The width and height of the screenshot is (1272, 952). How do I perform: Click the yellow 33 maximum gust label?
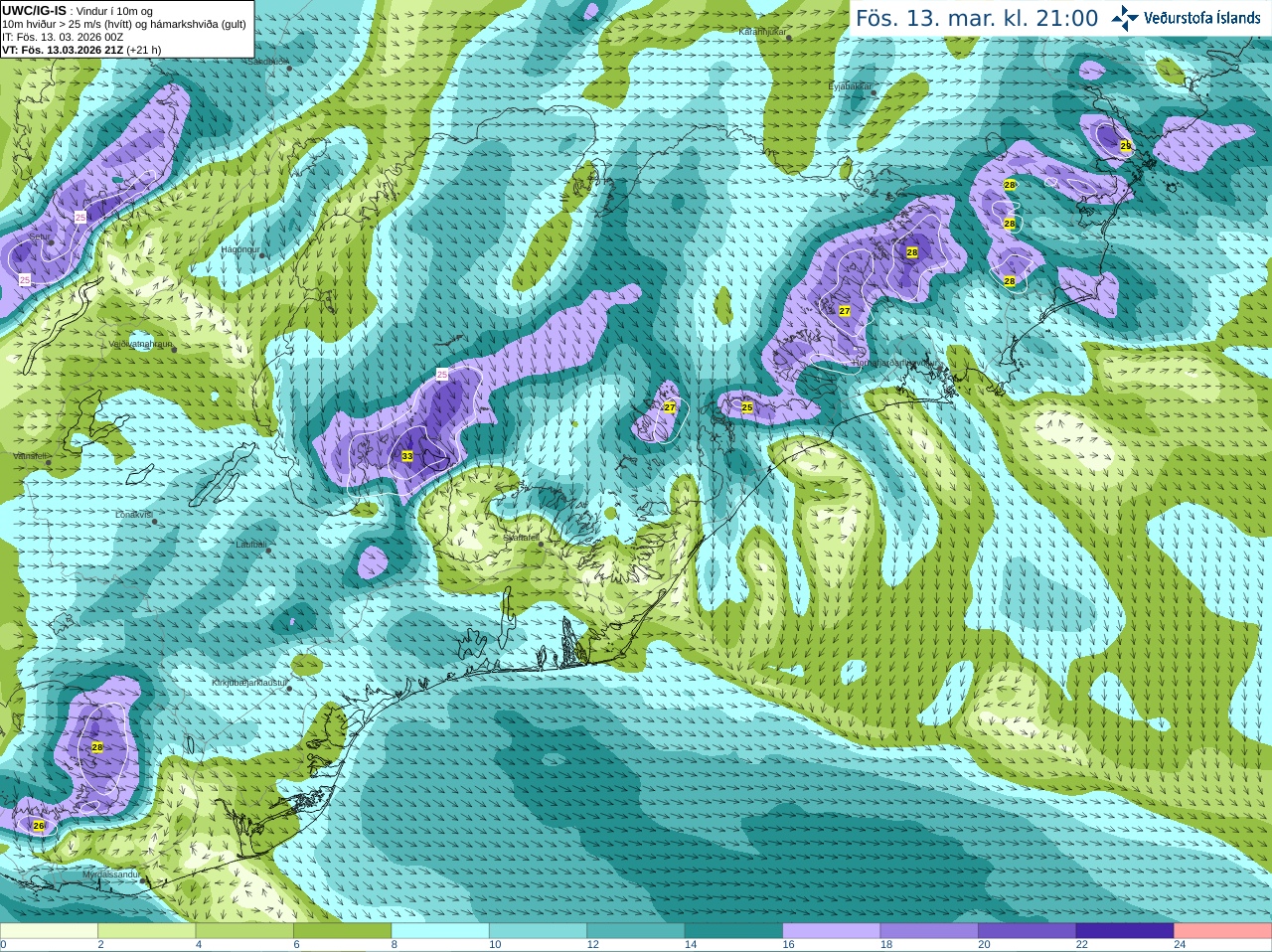[x=407, y=456]
